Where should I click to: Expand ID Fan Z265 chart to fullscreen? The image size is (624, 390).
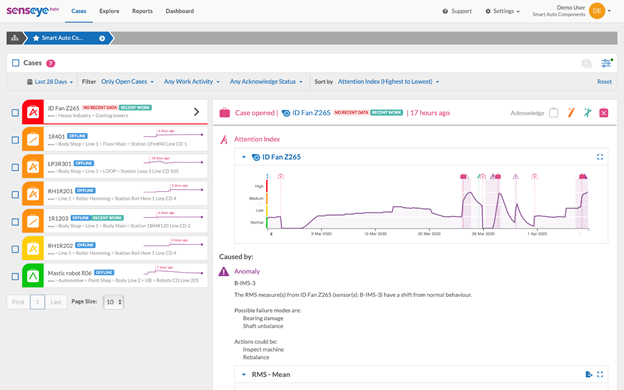click(600, 157)
